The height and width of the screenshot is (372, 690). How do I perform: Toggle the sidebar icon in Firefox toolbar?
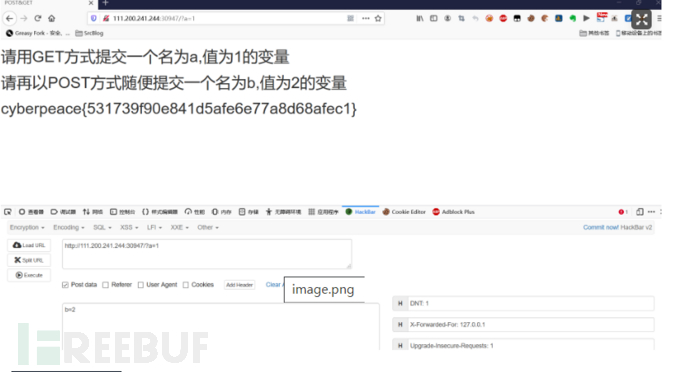pyautogui.click(x=433, y=18)
